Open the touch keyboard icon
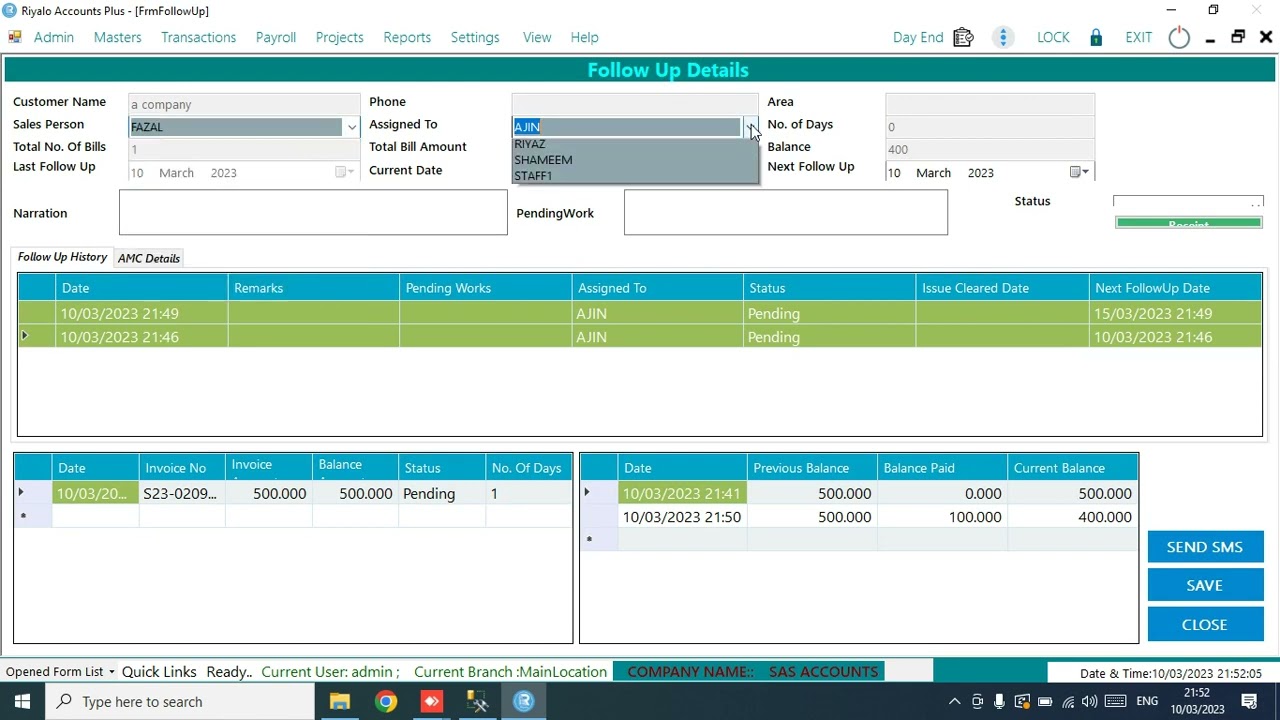This screenshot has height=720, width=1280. coord(1116,702)
